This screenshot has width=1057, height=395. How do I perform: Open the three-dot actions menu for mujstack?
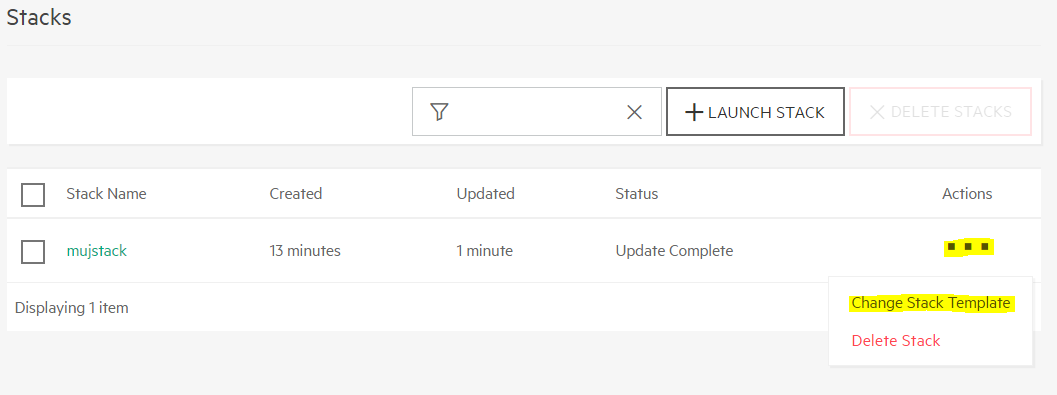tap(969, 247)
